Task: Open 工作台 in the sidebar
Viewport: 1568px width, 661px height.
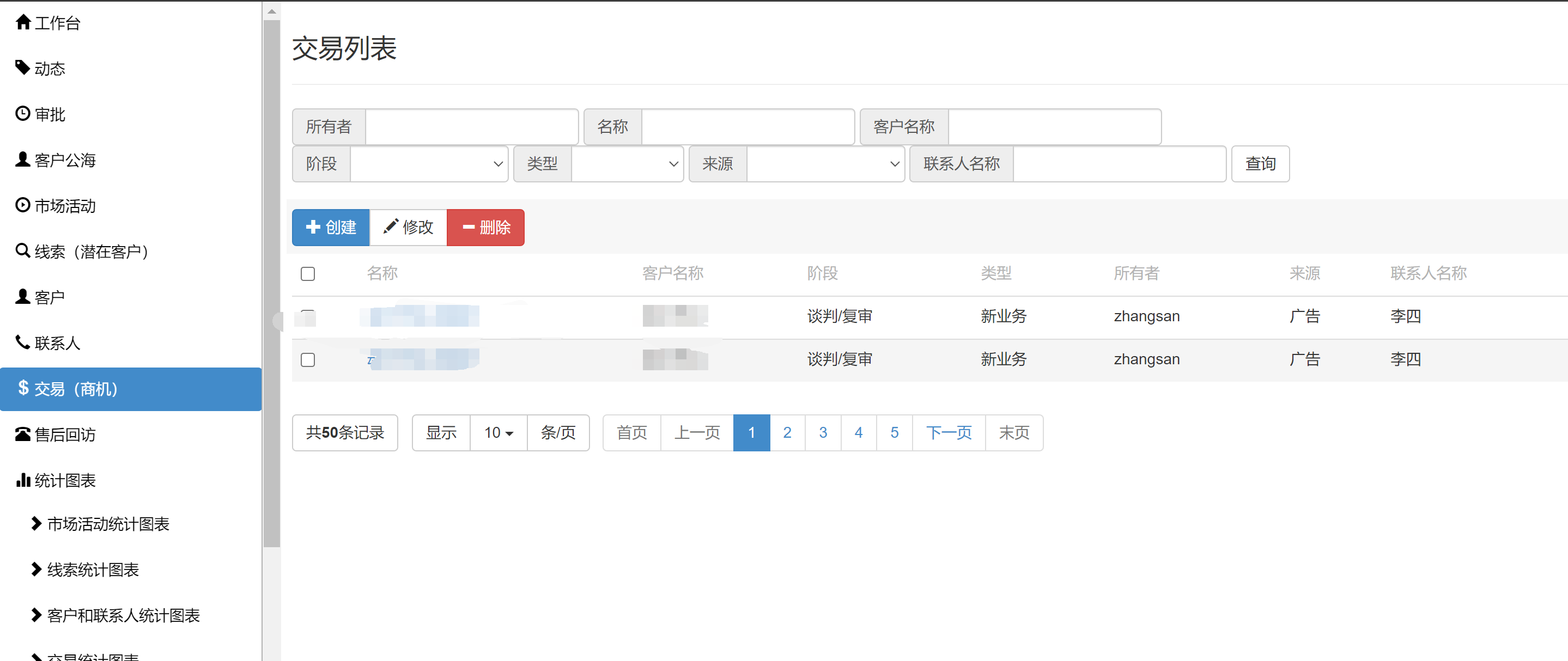Action: coord(57,23)
